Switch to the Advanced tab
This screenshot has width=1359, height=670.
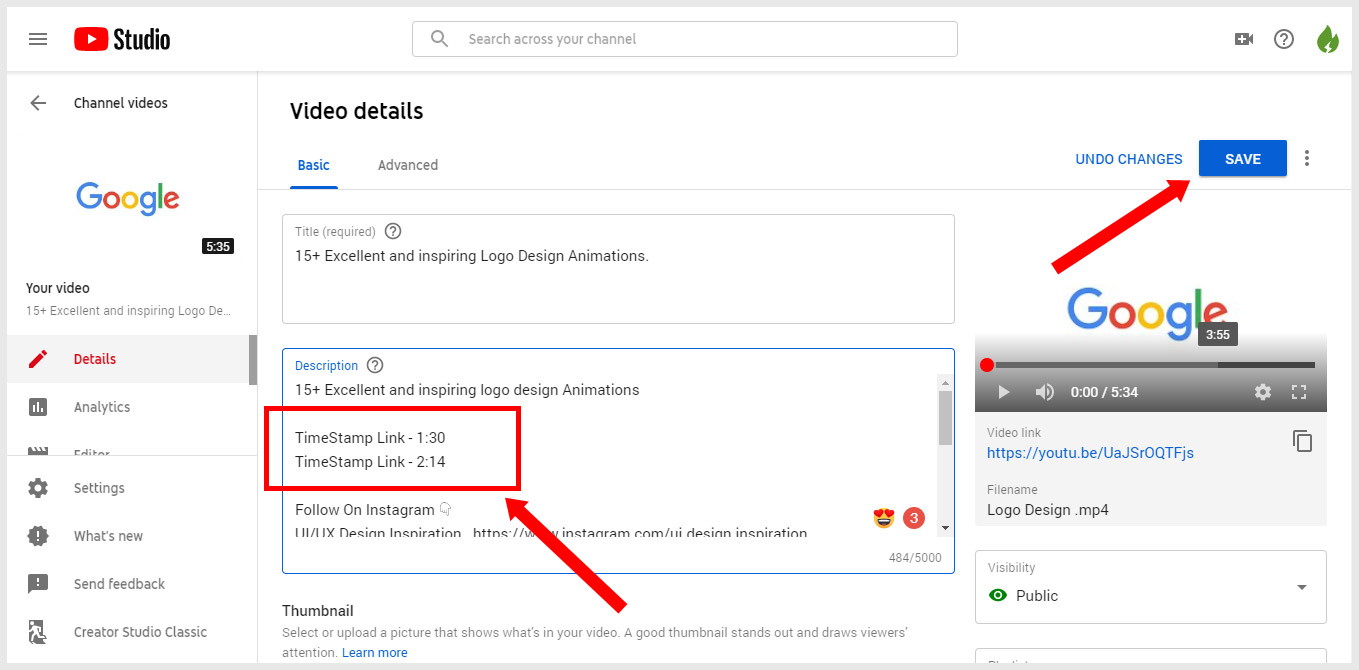click(x=407, y=165)
